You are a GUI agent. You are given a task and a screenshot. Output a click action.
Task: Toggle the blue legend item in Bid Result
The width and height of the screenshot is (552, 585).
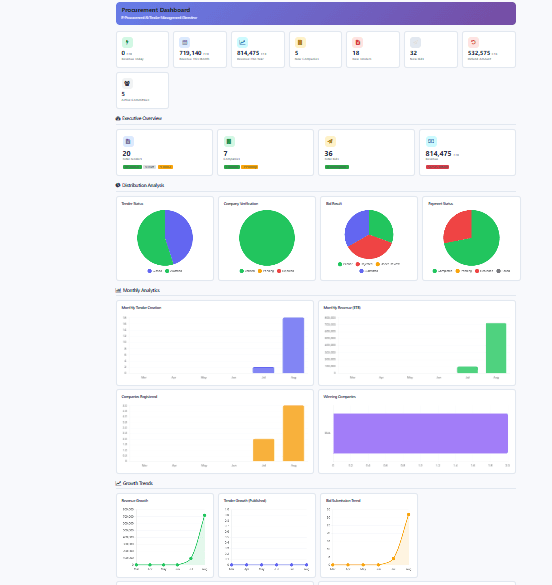pyautogui.click(x=368, y=271)
